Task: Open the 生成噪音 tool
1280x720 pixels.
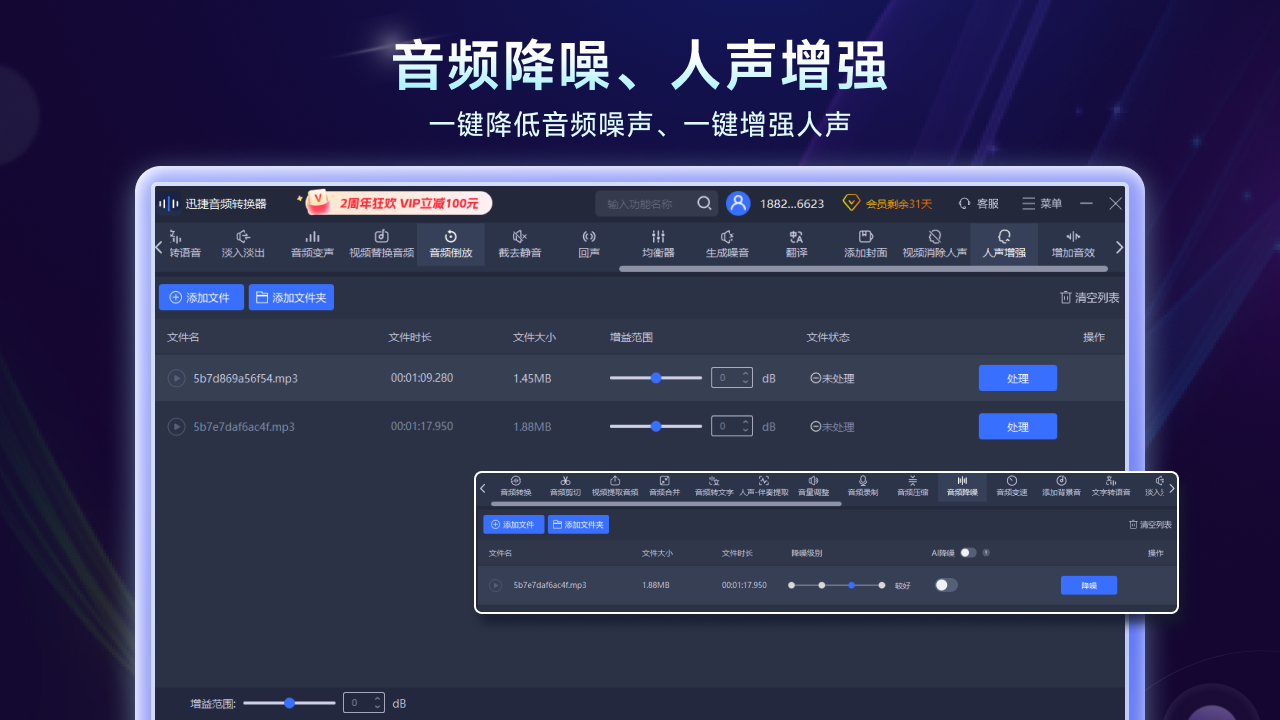Action: [x=726, y=245]
